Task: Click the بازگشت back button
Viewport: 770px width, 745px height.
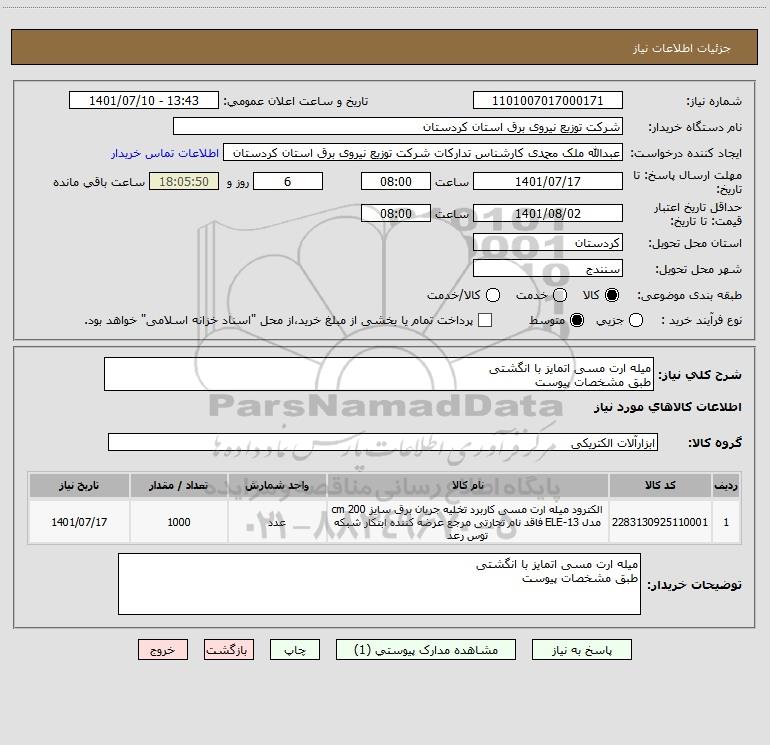Action: pyautogui.click(x=229, y=650)
